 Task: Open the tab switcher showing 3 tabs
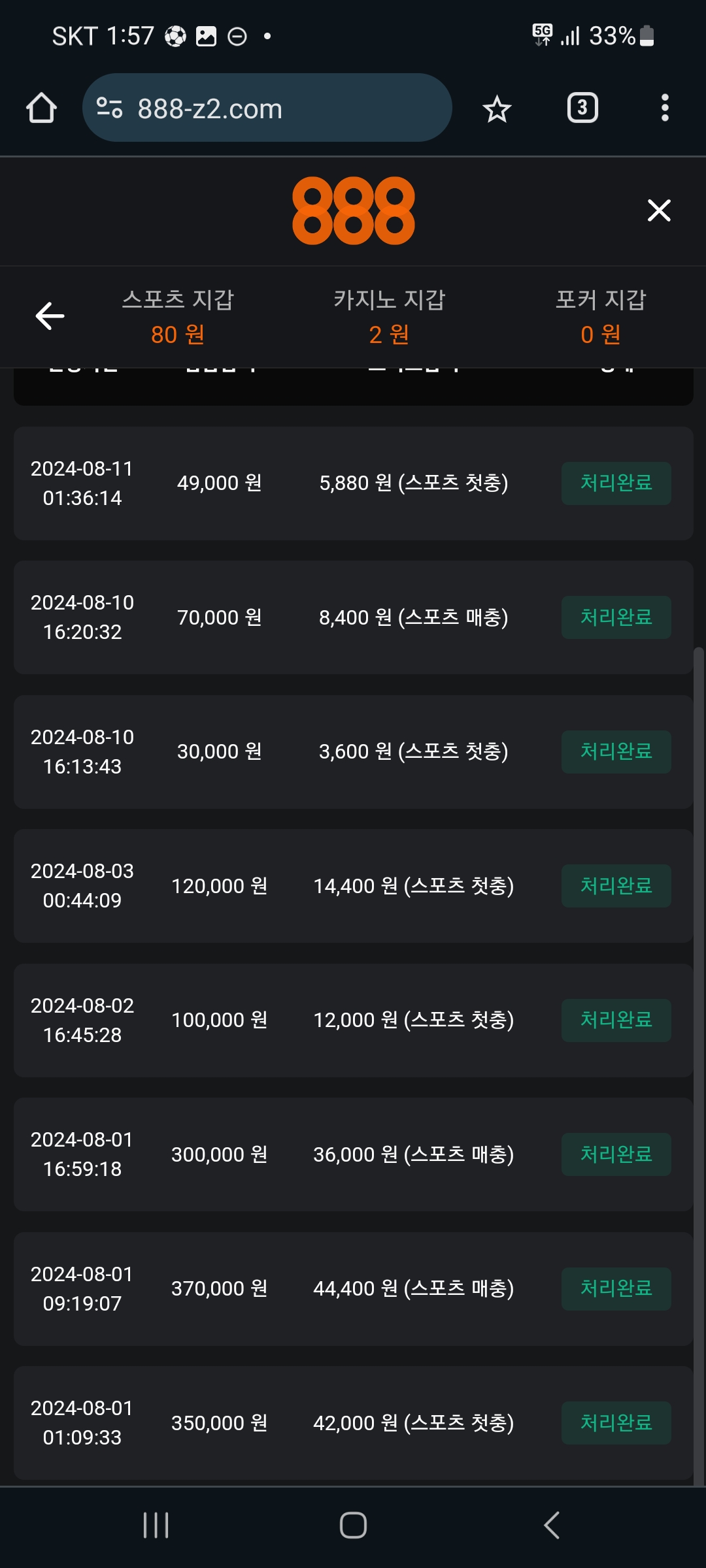582,108
